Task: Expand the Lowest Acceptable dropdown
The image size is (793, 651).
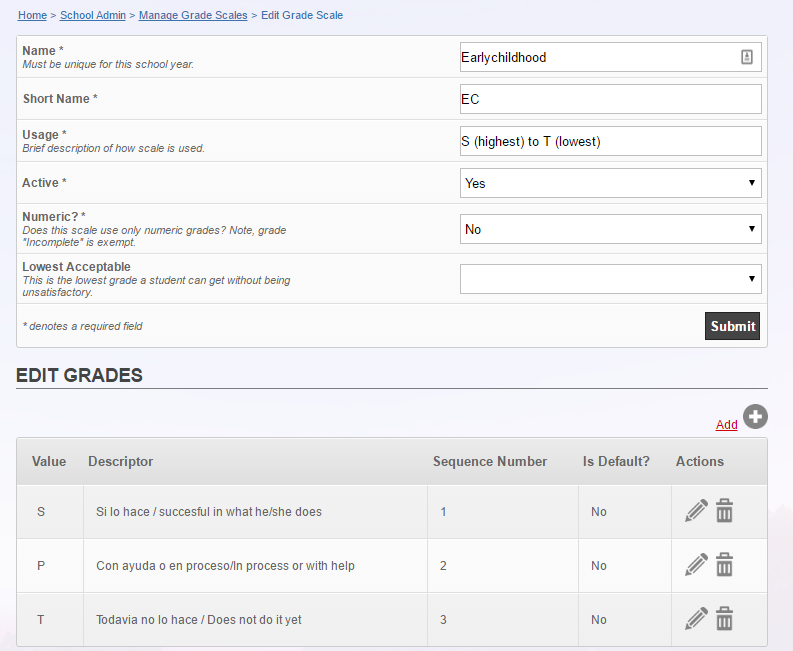Action: click(610, 279)
